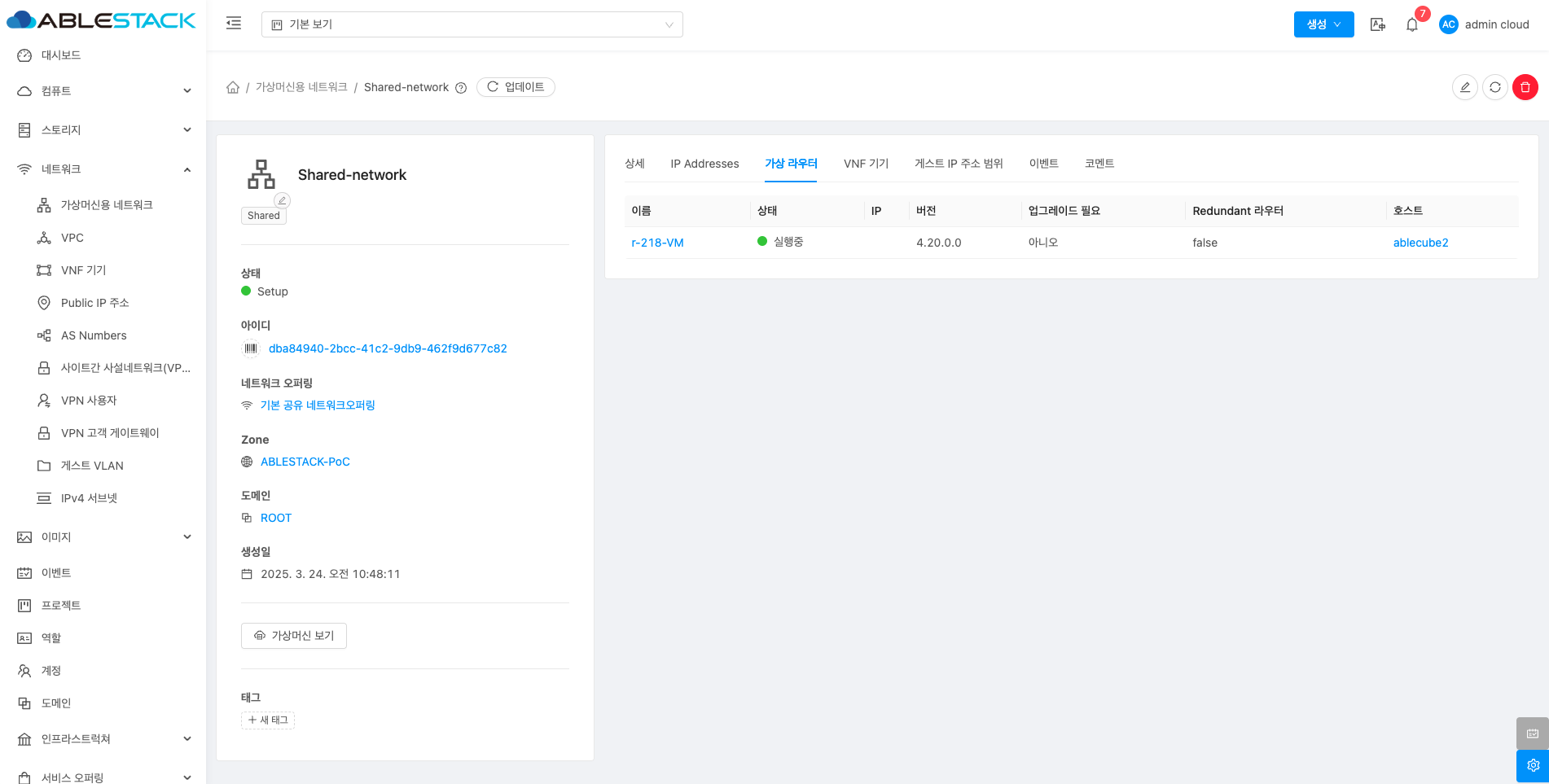Screen dimensions: 1549x784
Task: Collapse the 네트워크 sidebar menu
Action: 103,169
